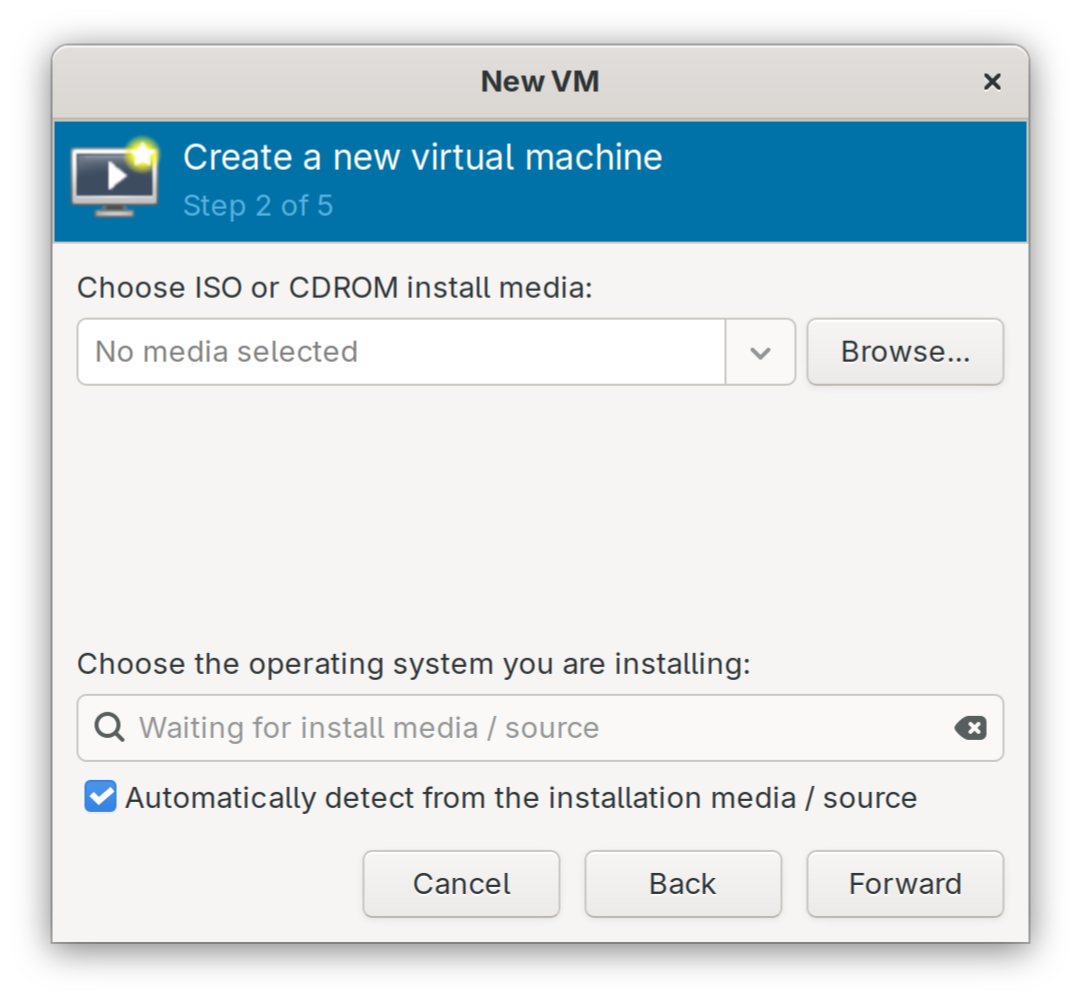The width and height of the screenshot is (1080, 1000).
Task: Click the New VM title bar
Action: [540, 81]
